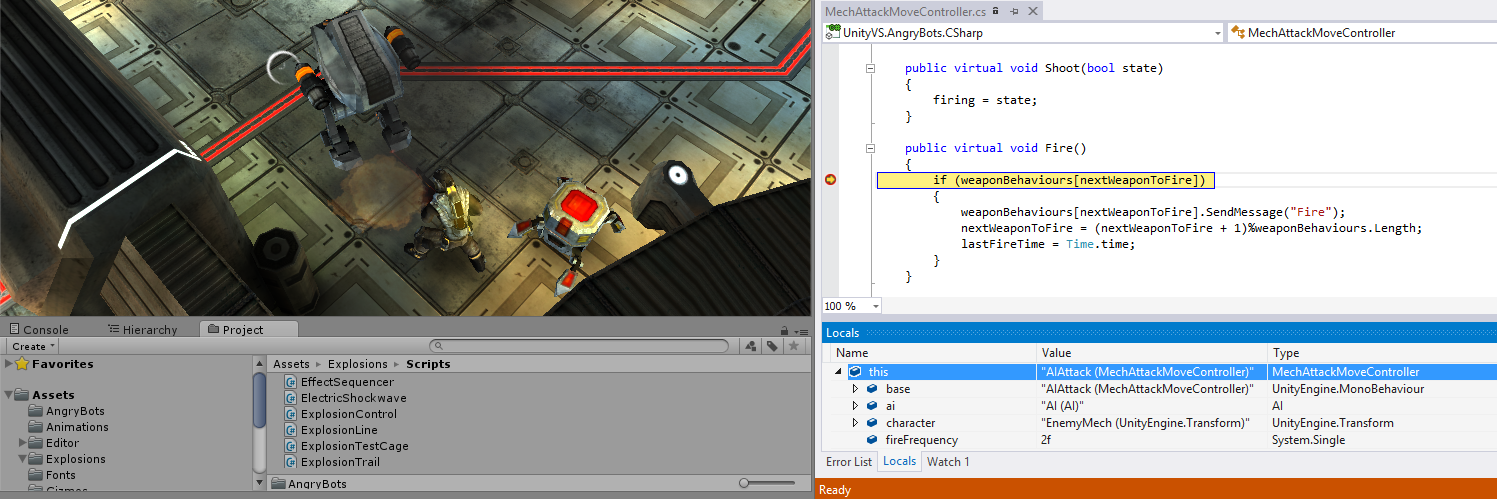Click the Search by Type filter icon
Screen dimensions: 1497x499
[x=750, y=346]
